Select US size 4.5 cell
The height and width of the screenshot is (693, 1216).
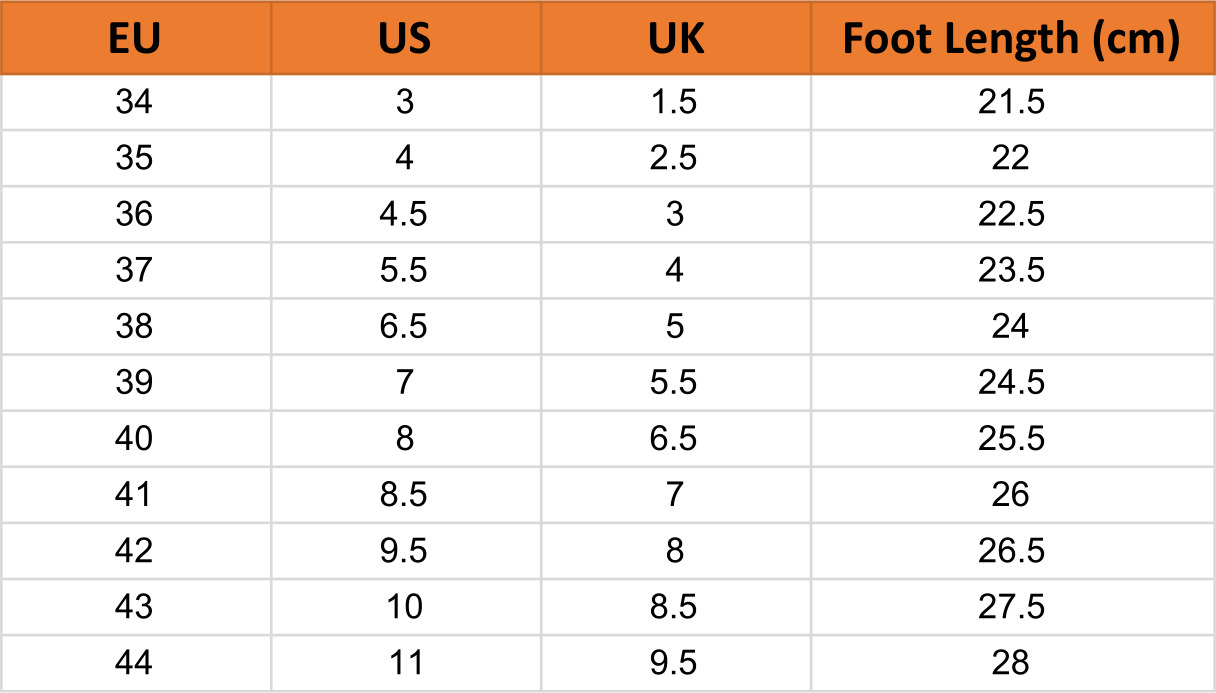[x=405, y=214]
